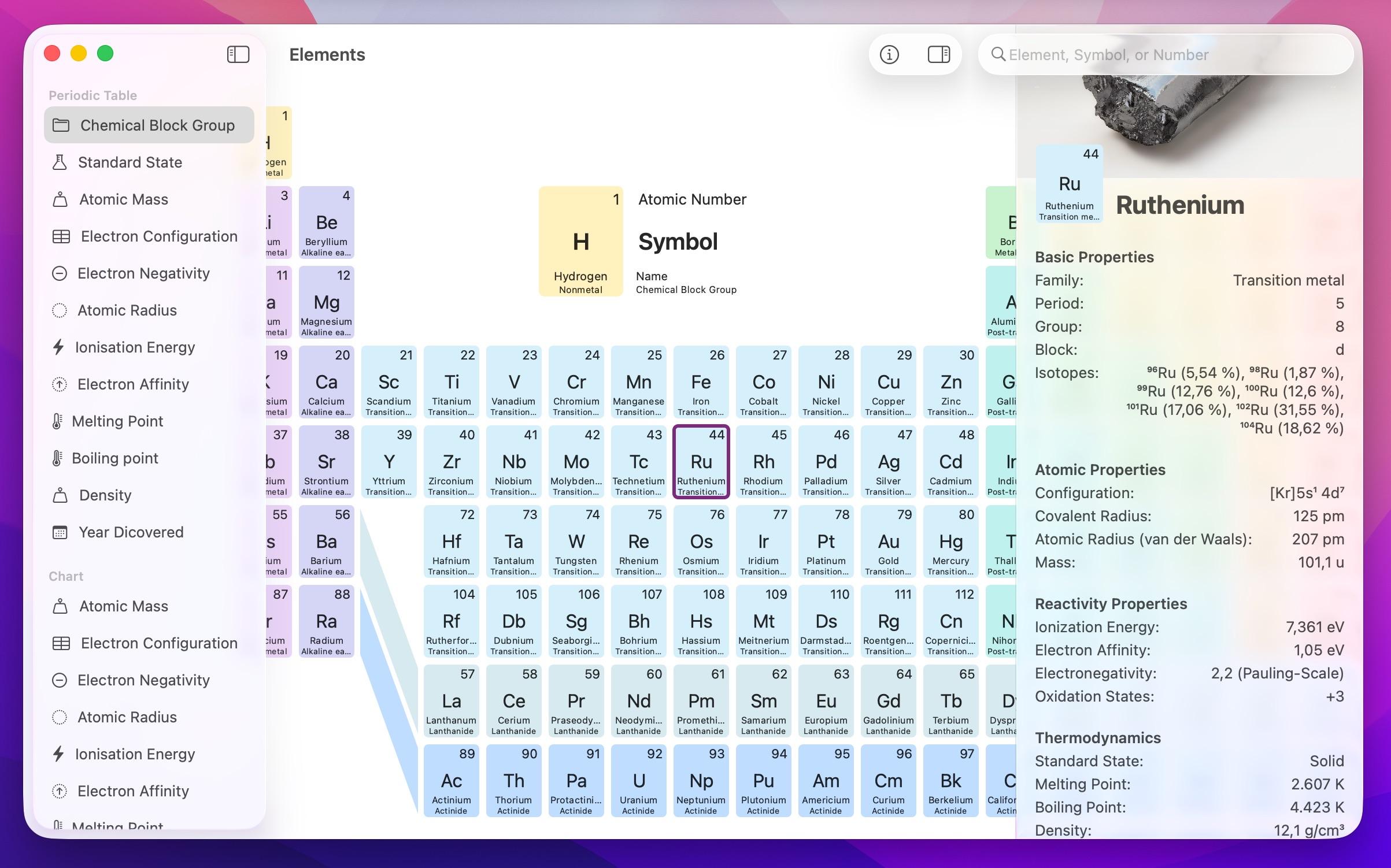This screenshot has width=1391, height=868.
Task: Select Year Dicovered calendar item
Action: 149,532
